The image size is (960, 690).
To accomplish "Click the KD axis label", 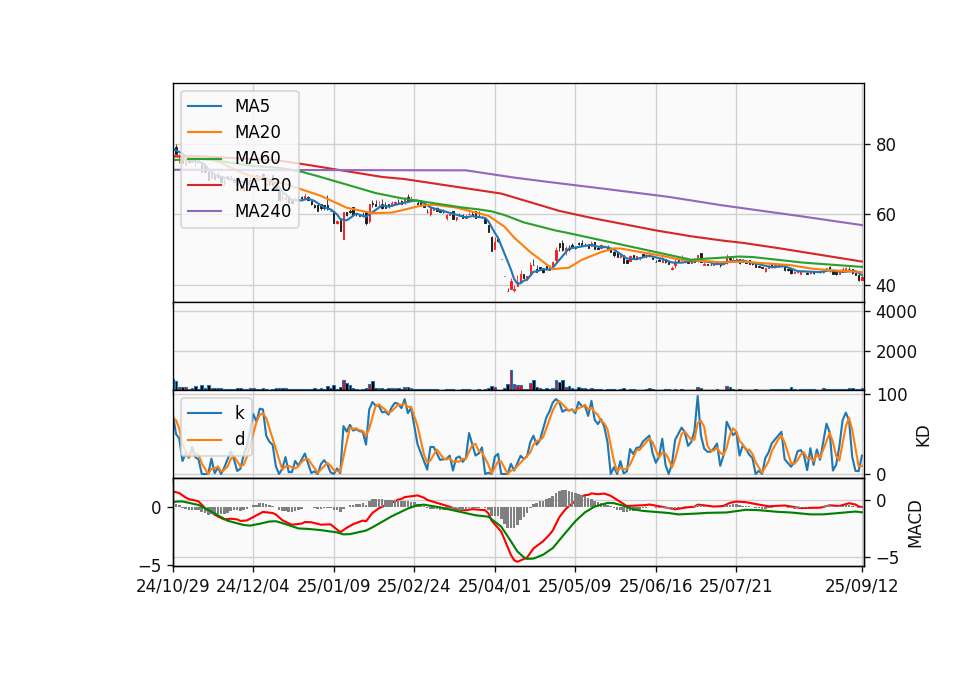I will (923, 437).
